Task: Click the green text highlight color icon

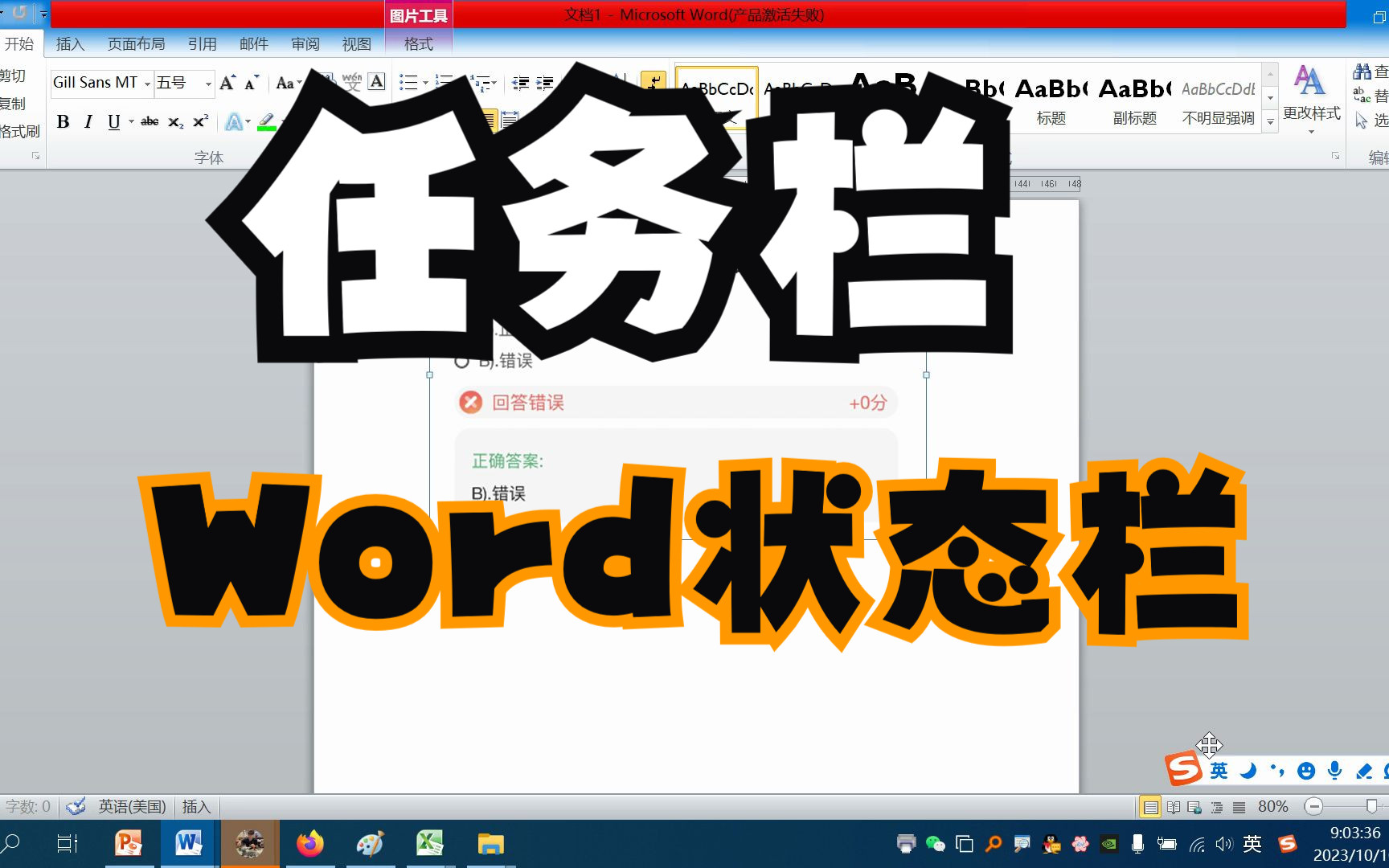Action: [267, 121]
